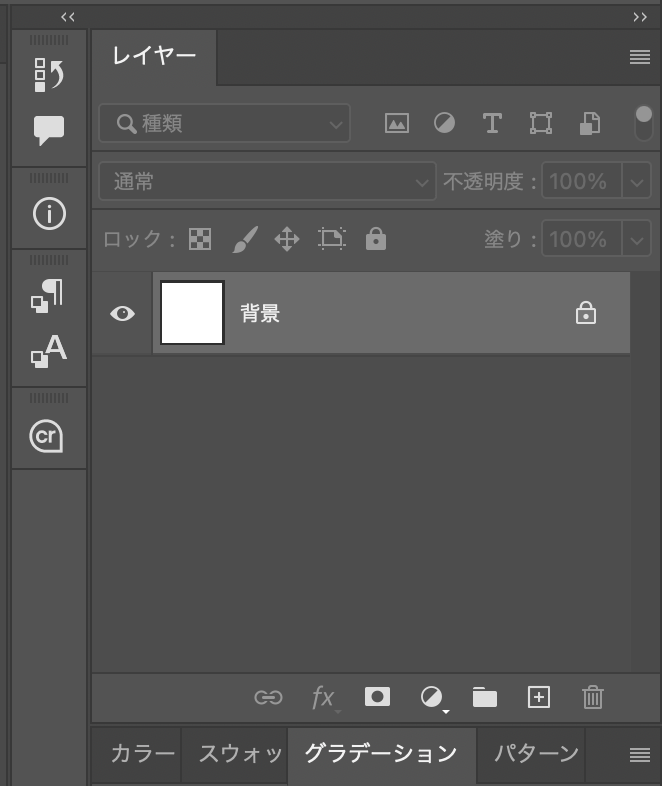Hide the 背景 layer with eye icon
Viewport: 662px width, 786px height.
pyautogui.click(x=122, y=314)
